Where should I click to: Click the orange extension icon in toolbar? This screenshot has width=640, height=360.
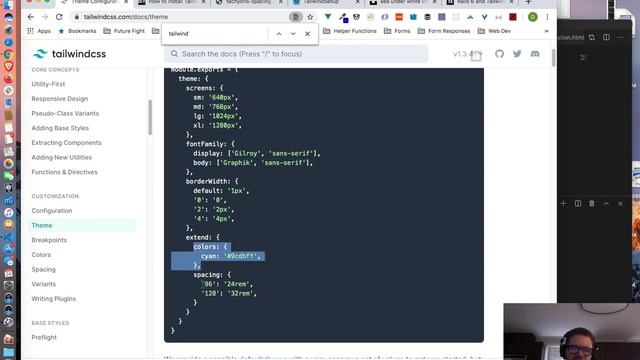399,17
